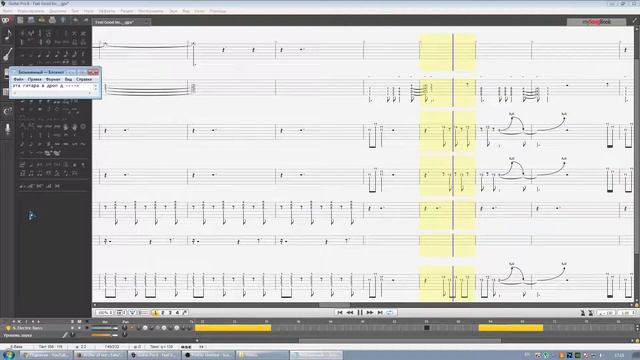Viewport: 640px width, 360px height.
Task: Open the mySongBook button
Action: (596, 22)
